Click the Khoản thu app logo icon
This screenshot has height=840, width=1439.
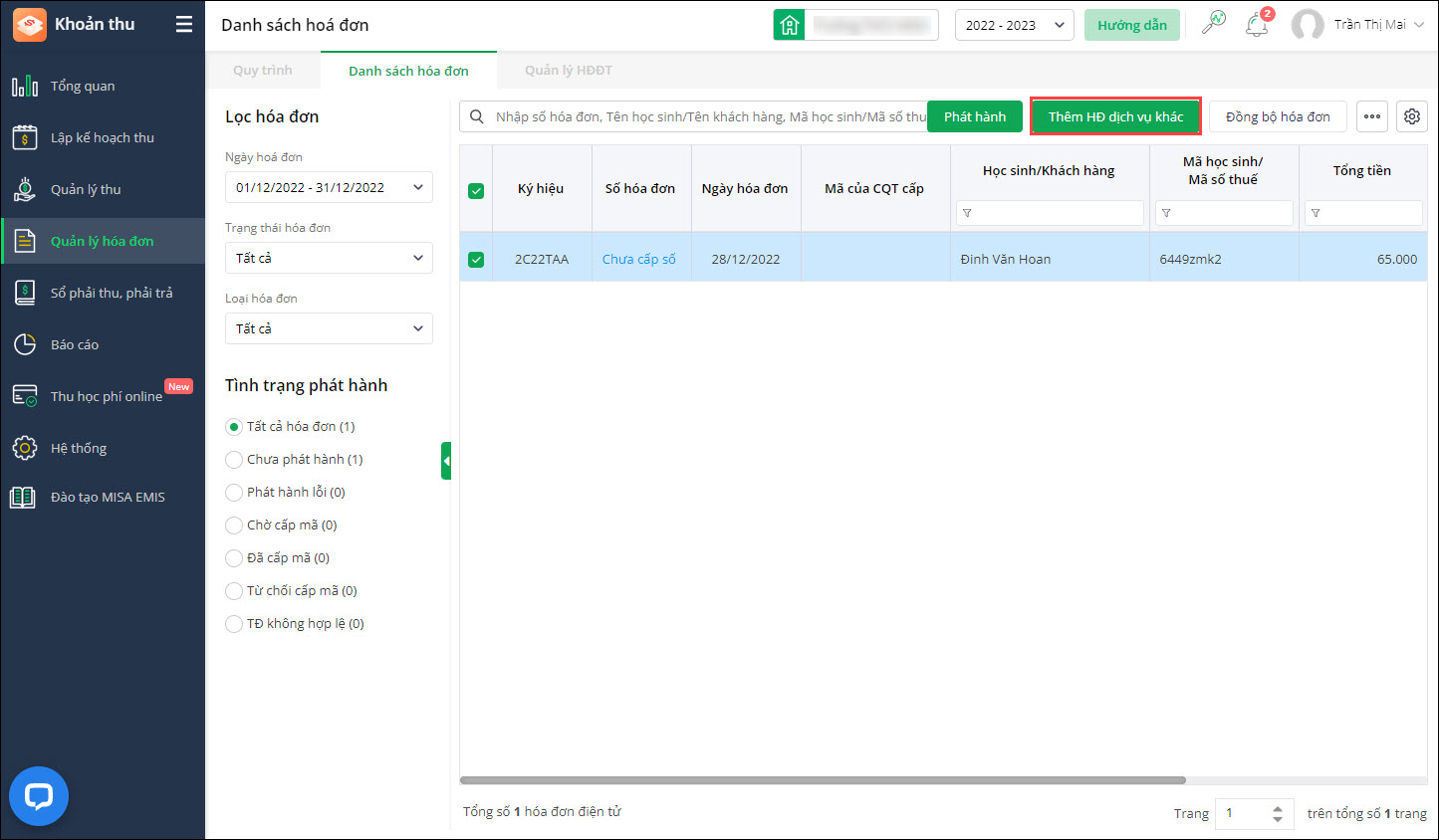29,25
